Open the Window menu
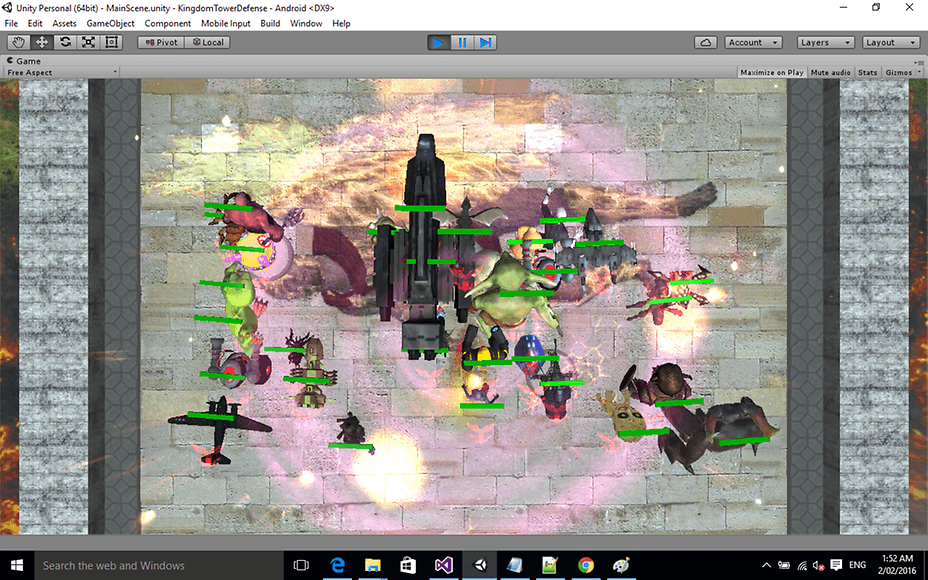The width and height of the screenshot is (928, 580). click(306, 24)
